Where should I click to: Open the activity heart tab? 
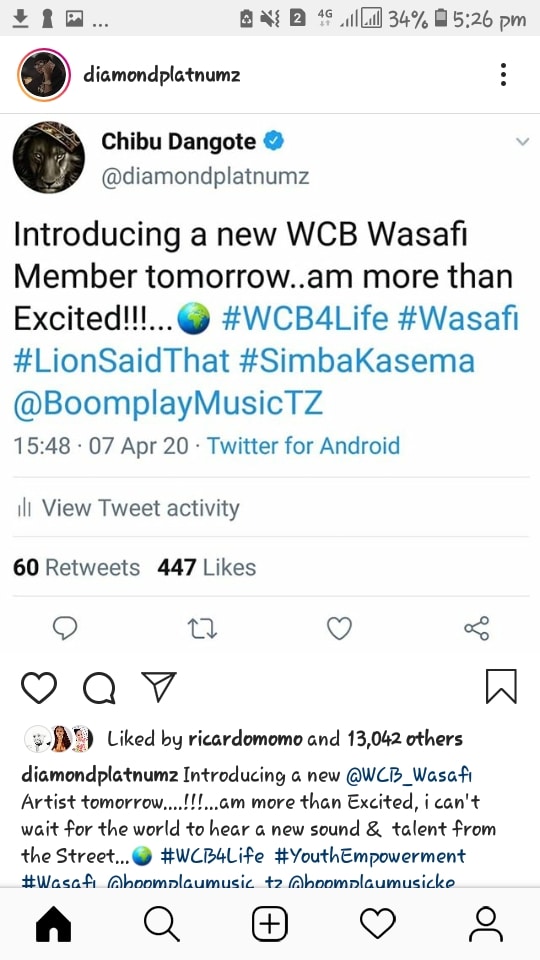pyautogui.click(x=378, y=924)
